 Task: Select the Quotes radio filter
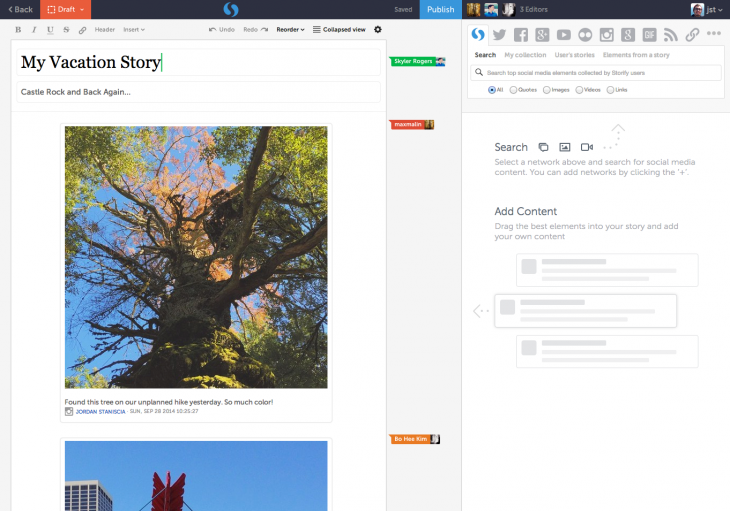click(x=514, y=89)
